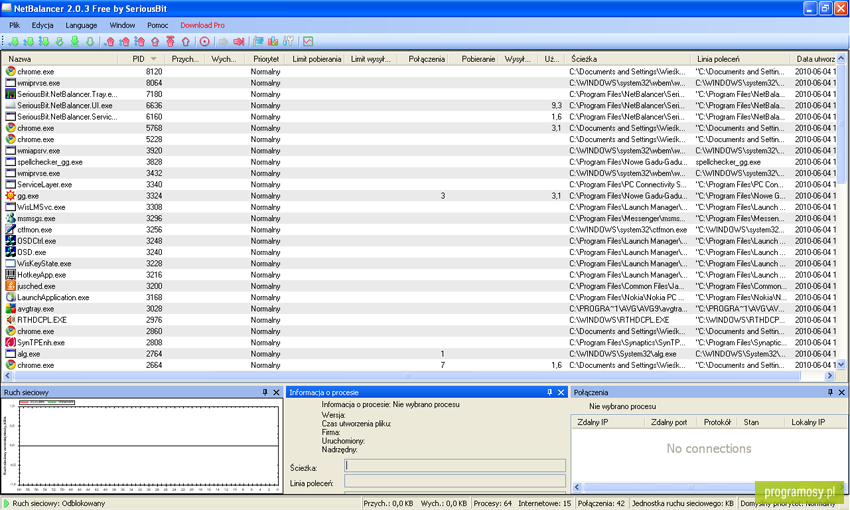This screenshot has width=850, height=510.
Task: Click the red upload arrow with the pencil edit mark
Action: click(155, 41)
